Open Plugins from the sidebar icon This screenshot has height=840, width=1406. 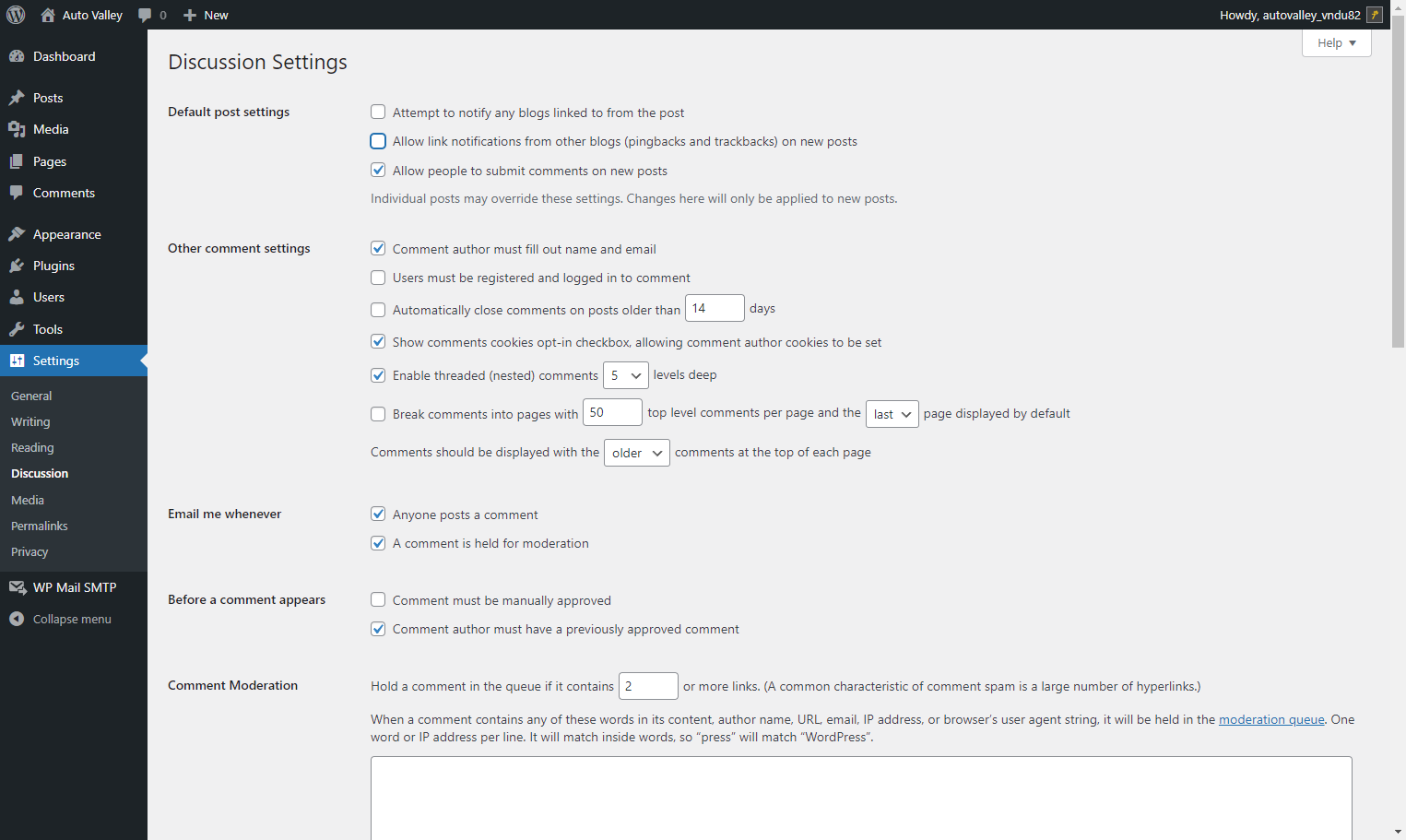click(17, 266)
